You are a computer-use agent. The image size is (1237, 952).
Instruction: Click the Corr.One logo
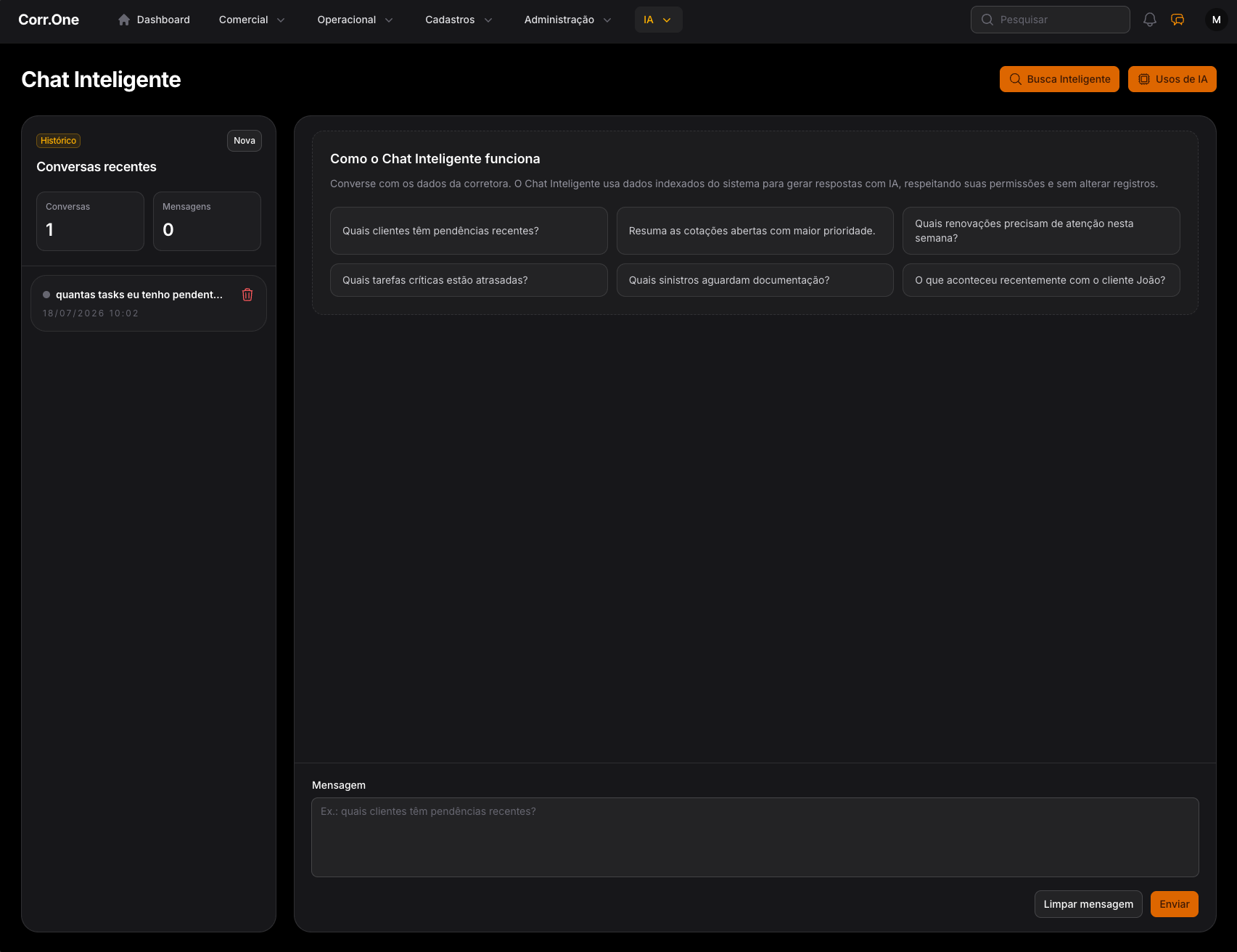pos(49,20)
